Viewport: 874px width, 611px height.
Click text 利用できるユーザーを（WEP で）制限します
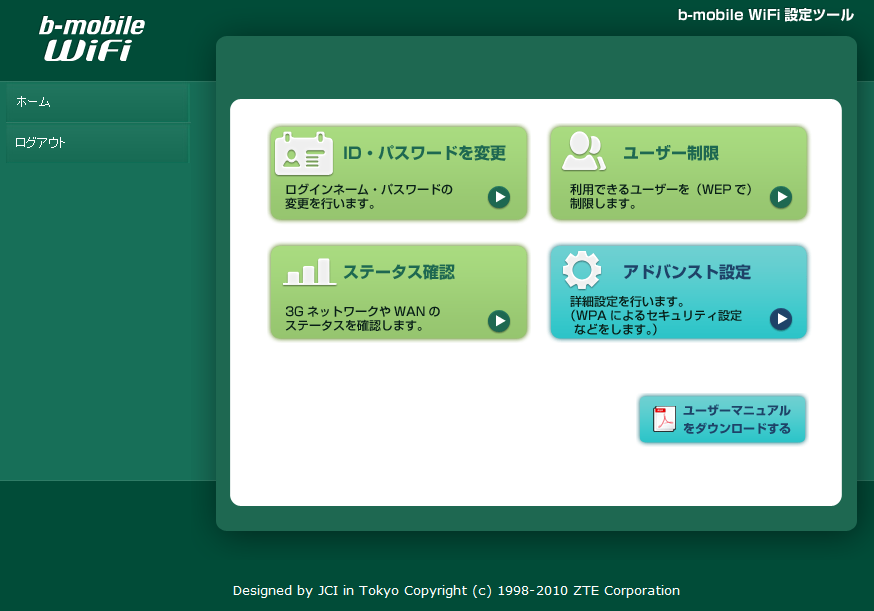(661, 196)
